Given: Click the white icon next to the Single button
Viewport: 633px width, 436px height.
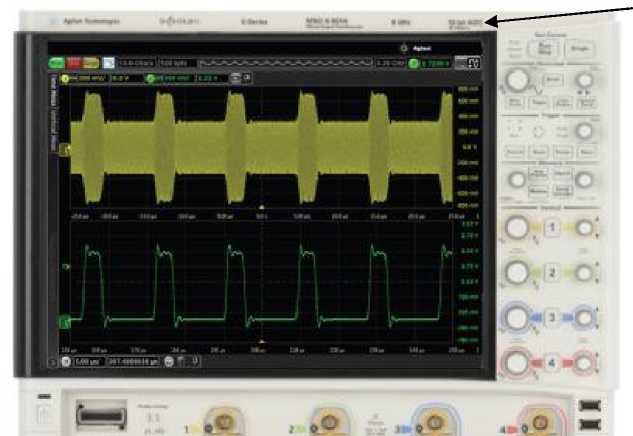Looking at the screenshot, I should pos(108,63).
